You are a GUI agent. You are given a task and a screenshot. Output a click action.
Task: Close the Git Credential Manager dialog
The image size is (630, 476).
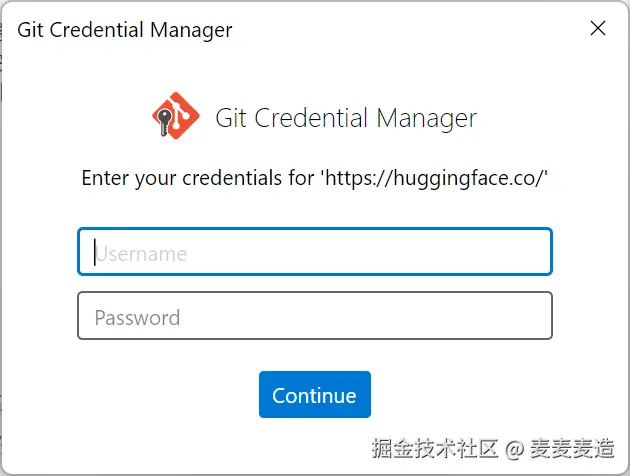[598, 28]
